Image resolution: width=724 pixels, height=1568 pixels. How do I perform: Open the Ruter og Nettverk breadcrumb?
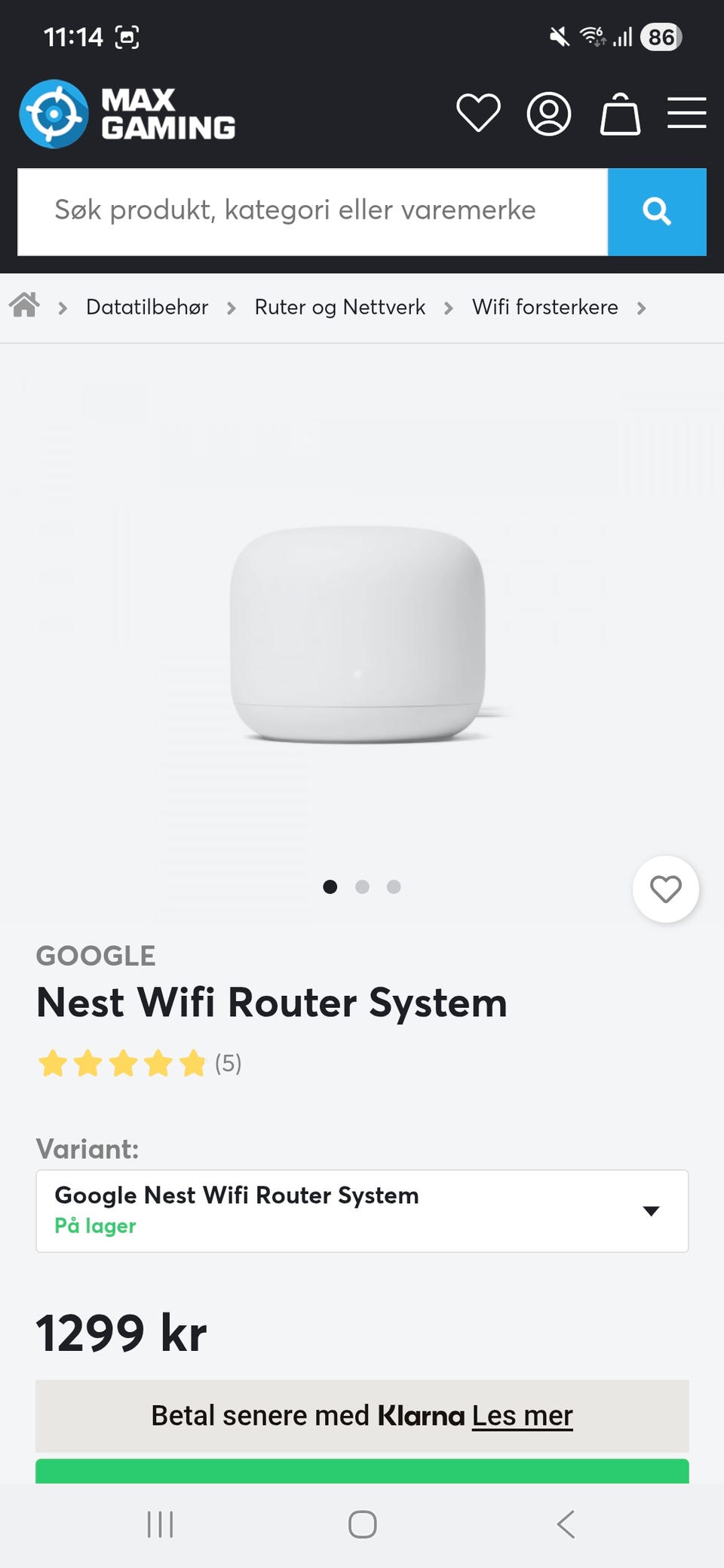click(x=339, y=307)
